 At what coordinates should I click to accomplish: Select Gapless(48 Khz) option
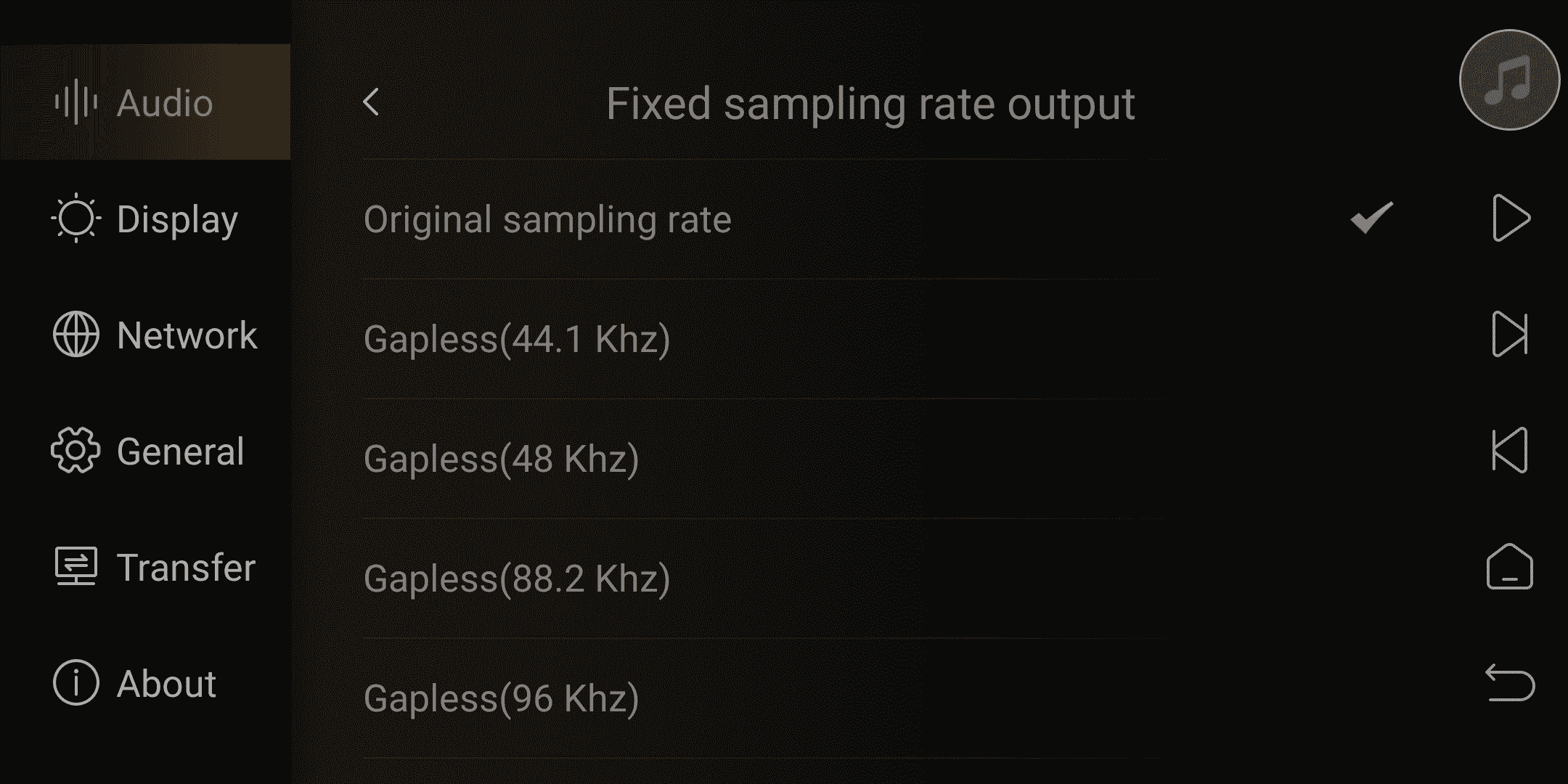point(764,459)
